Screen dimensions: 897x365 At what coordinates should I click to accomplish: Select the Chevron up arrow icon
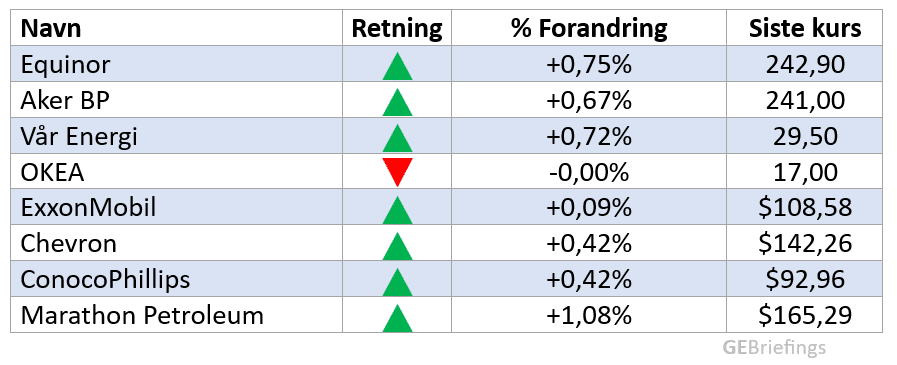(397, 245)
